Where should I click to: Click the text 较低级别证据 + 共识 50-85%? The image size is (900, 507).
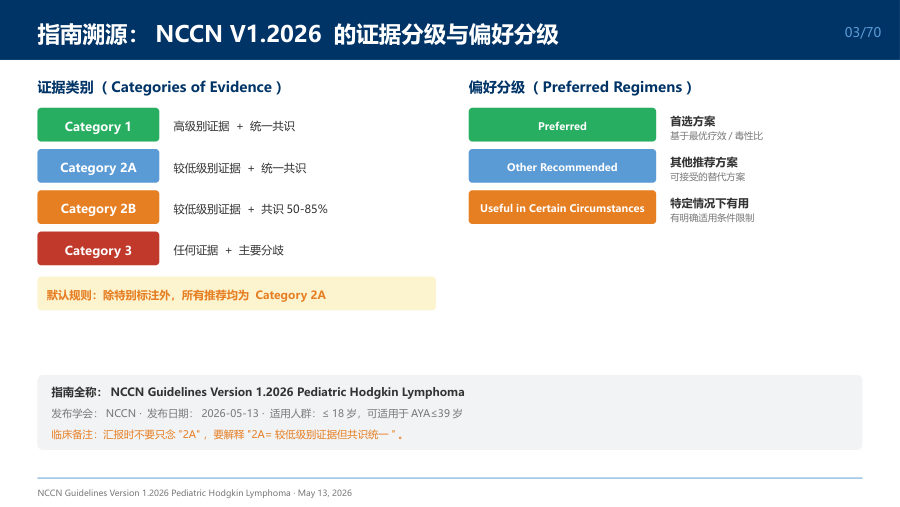[250, 209]
